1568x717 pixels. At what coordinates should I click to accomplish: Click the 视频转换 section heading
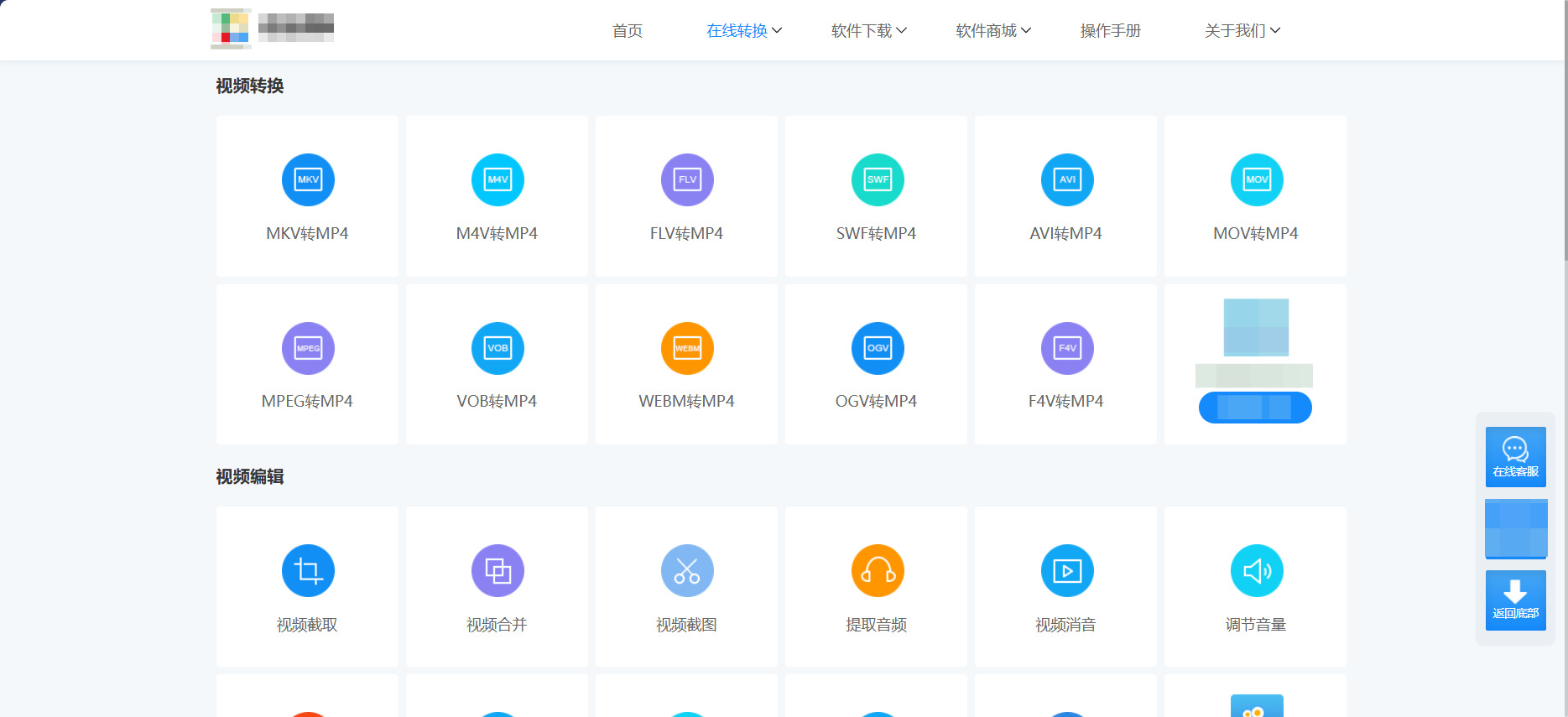click(x=250, y=86)
